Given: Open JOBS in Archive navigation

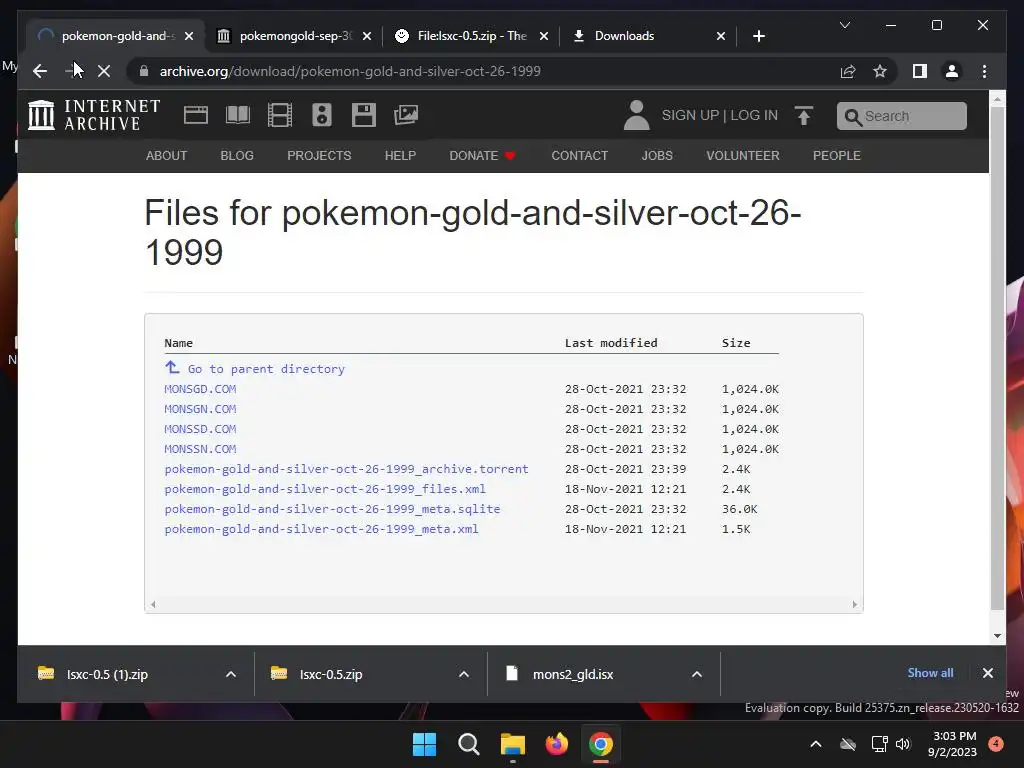Looking at the screenshot, I should pyautogui.click(x=657, y=155).
